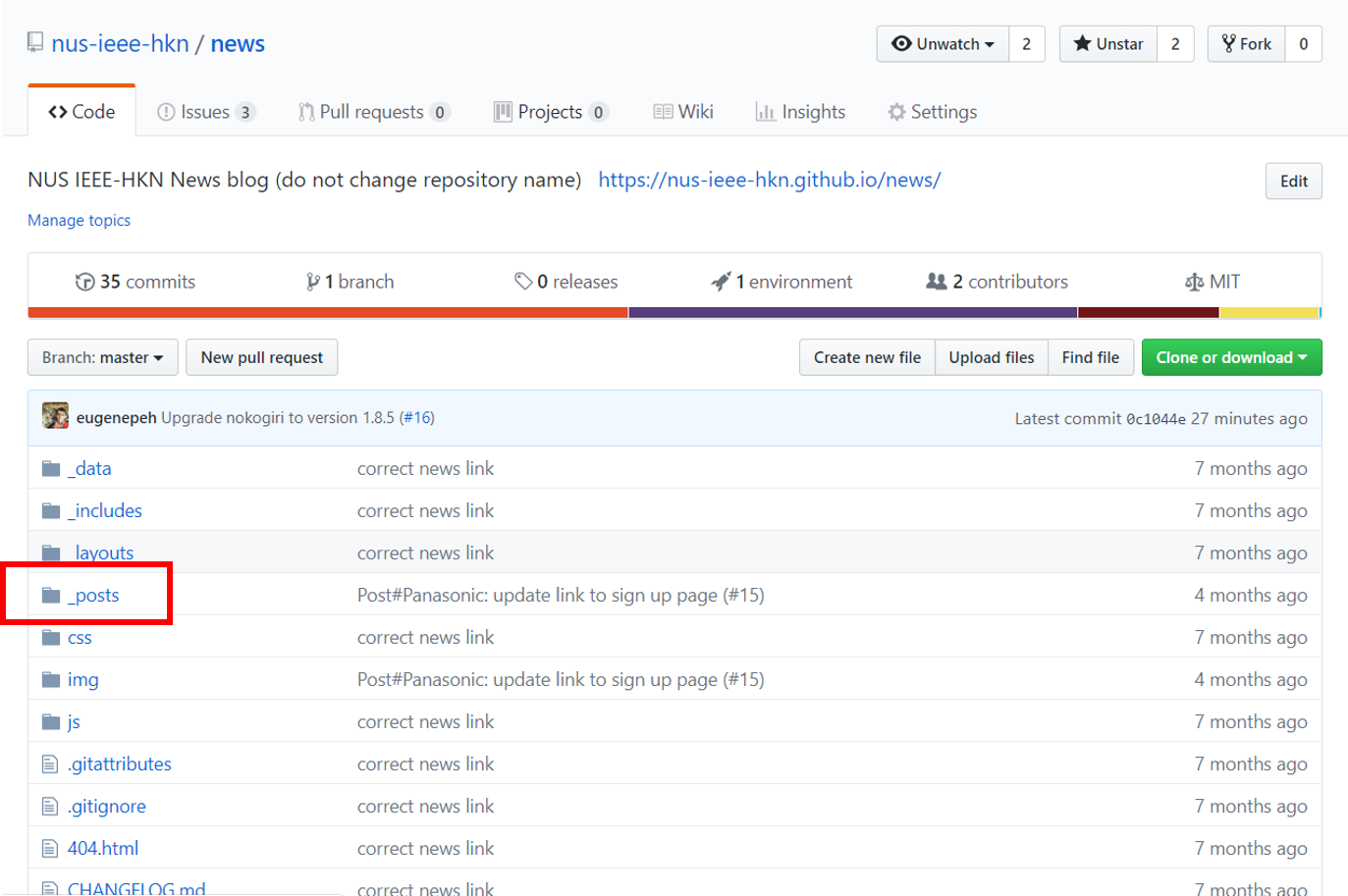Click Create new file

(x=867, y=357)
